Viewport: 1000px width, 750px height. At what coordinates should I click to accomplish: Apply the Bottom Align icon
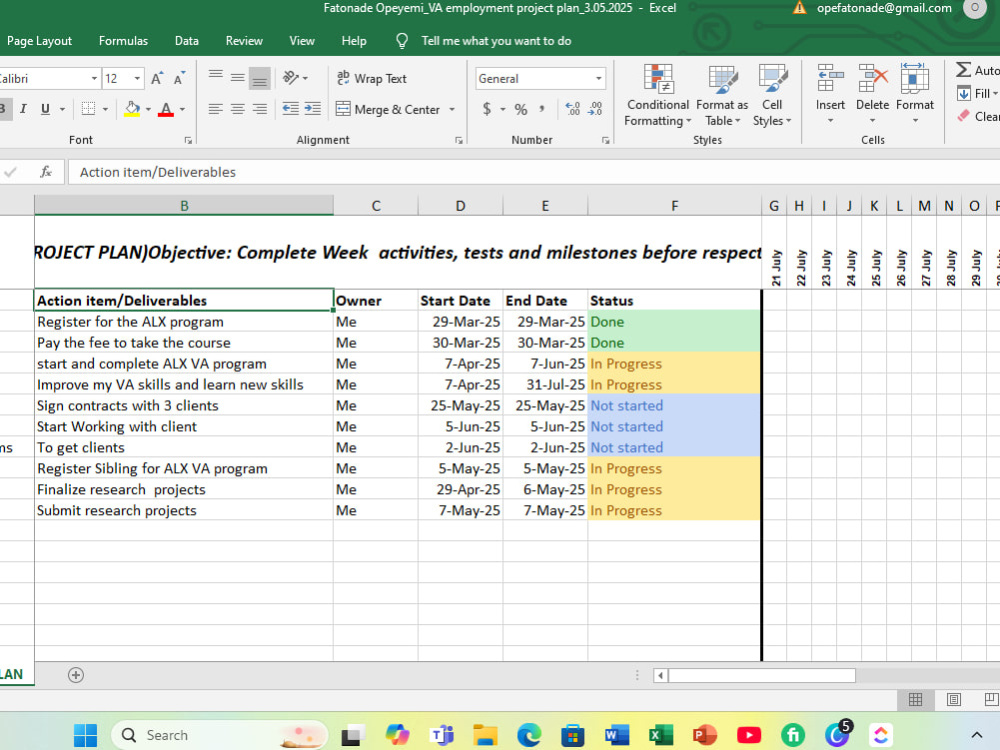260,78
